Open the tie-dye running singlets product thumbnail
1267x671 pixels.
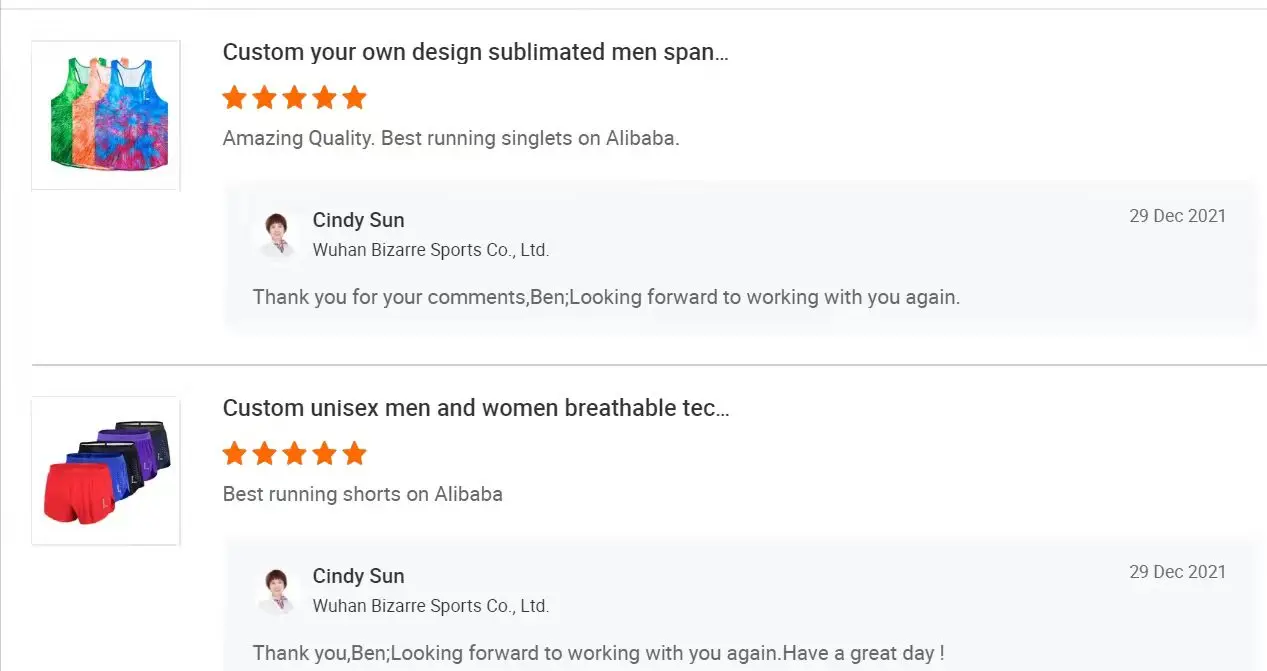tap(106, 115)
